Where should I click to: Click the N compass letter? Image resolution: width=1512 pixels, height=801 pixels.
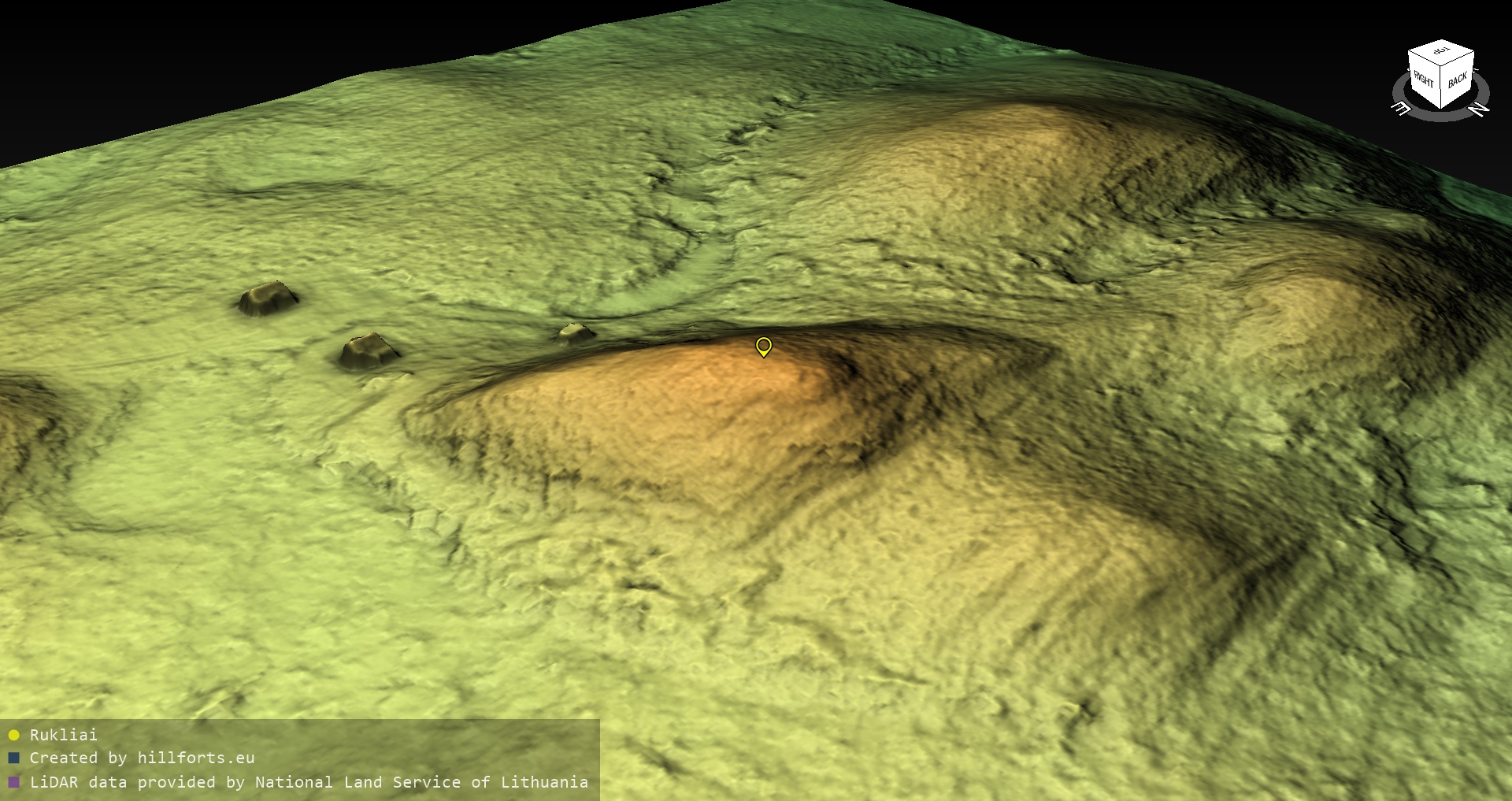click(1480, 109)
